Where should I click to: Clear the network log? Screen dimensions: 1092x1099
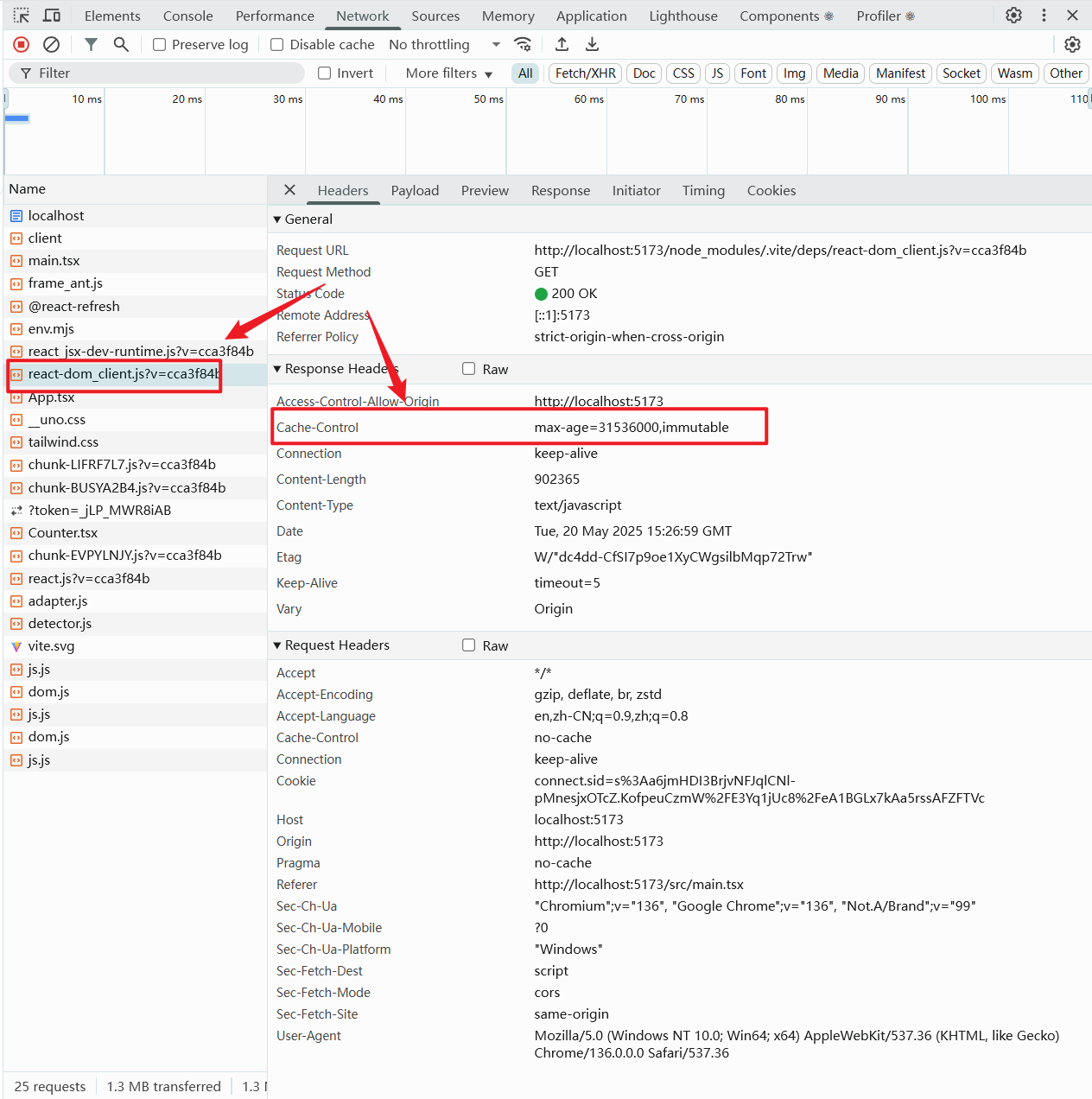[x=52, y=44]
